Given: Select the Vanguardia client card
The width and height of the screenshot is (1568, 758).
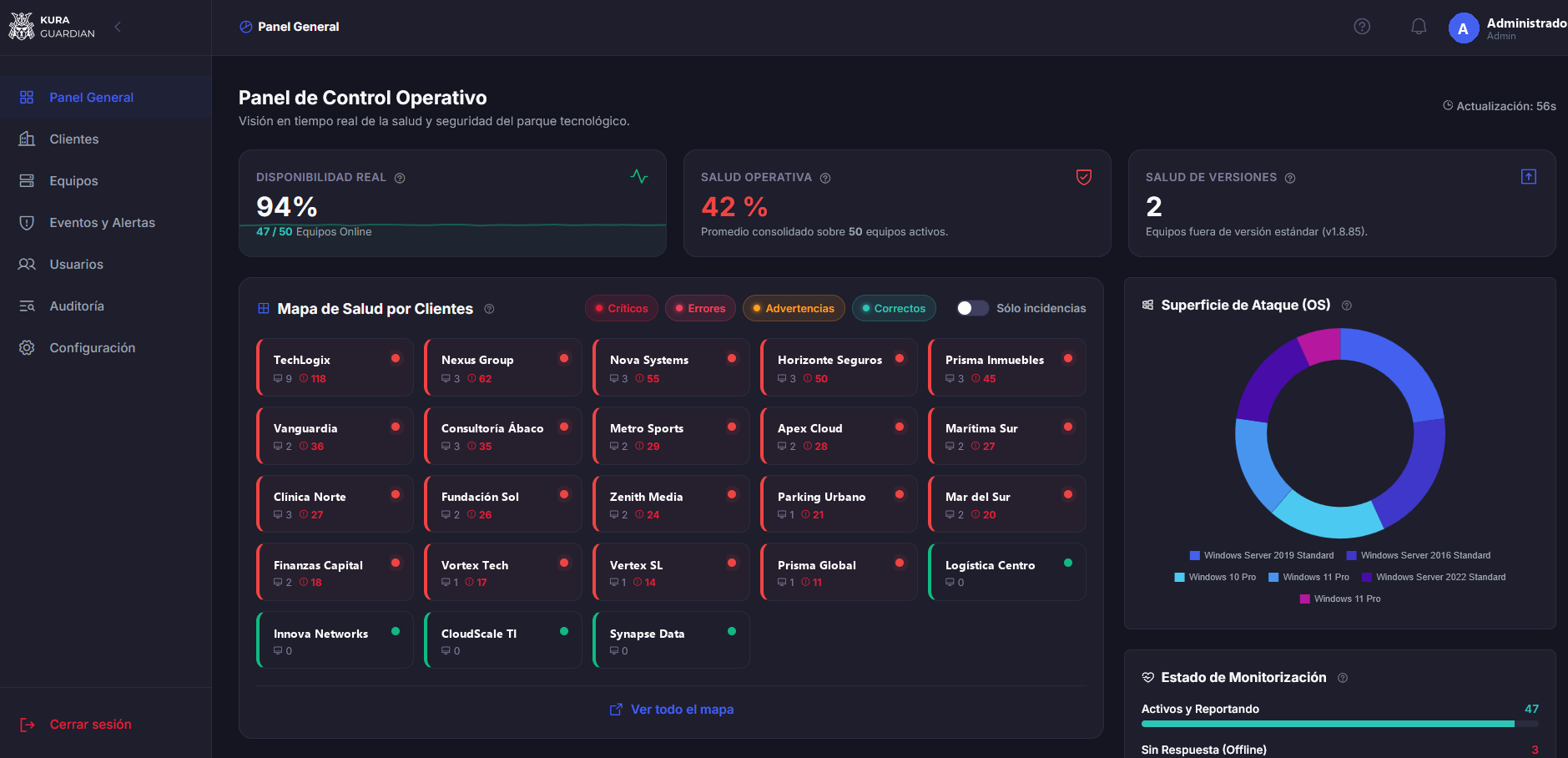Looking at the screenshot, I should click(x=335, y=436).
